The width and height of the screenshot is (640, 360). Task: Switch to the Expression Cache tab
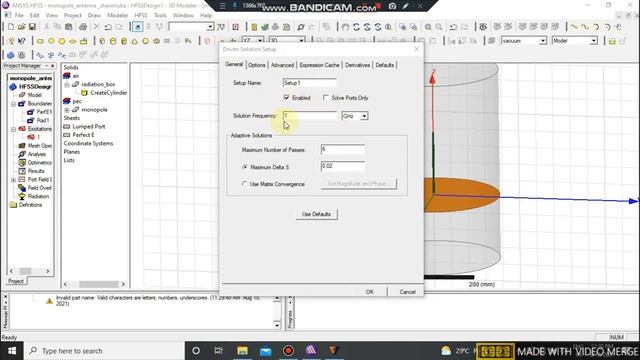click(x=319, y=65)
